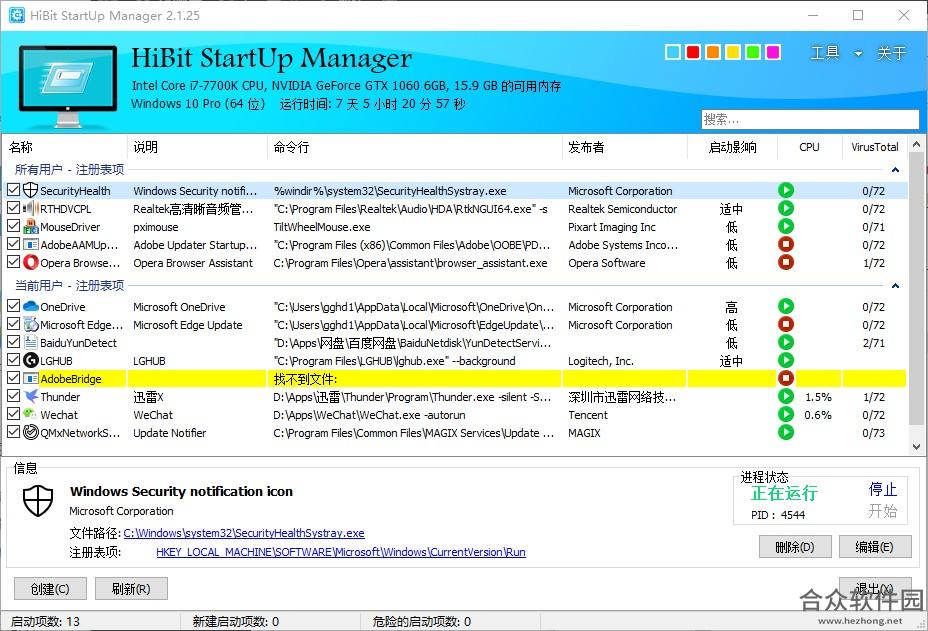Click the LGHUB Logitech icon

coord(31,360)
